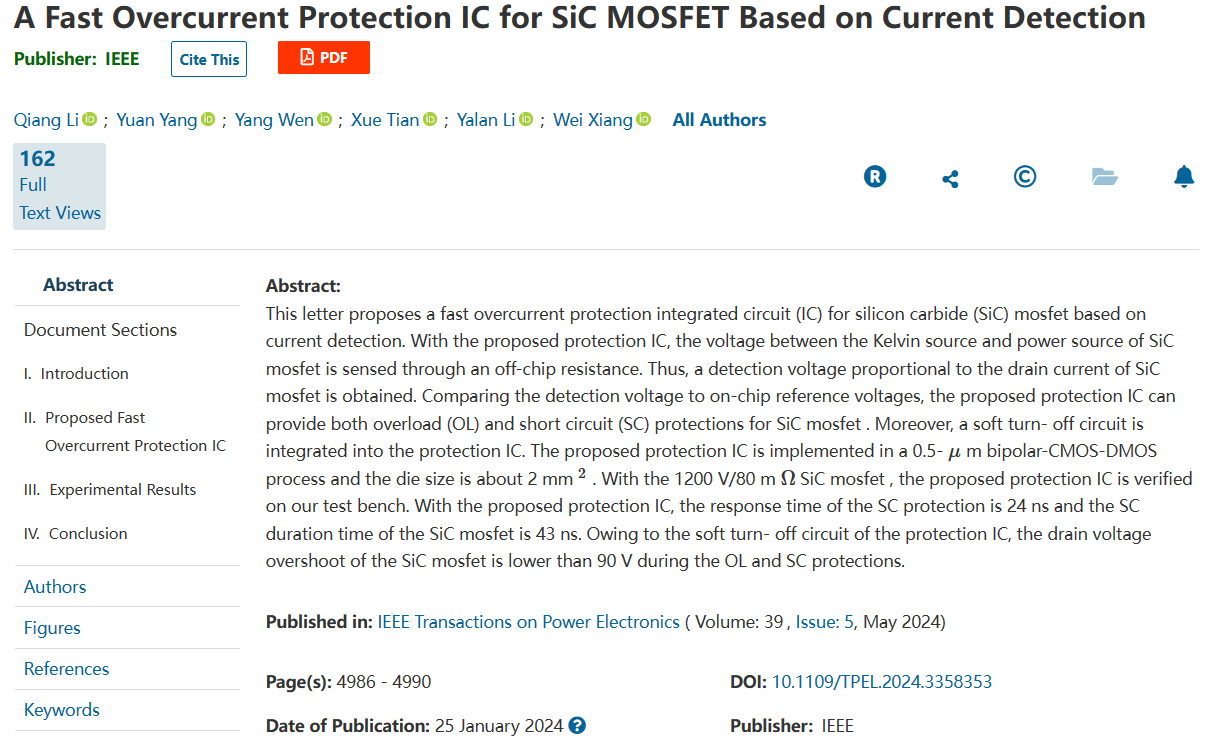This screenshot has height=741, width=1209.
Task: Follow the DOI link
Action: coord(881,682)
